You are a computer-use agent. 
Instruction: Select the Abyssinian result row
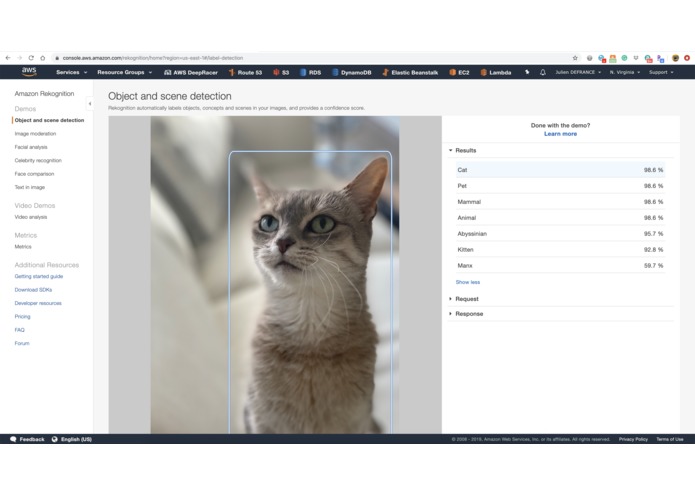(x=560, y=233)
